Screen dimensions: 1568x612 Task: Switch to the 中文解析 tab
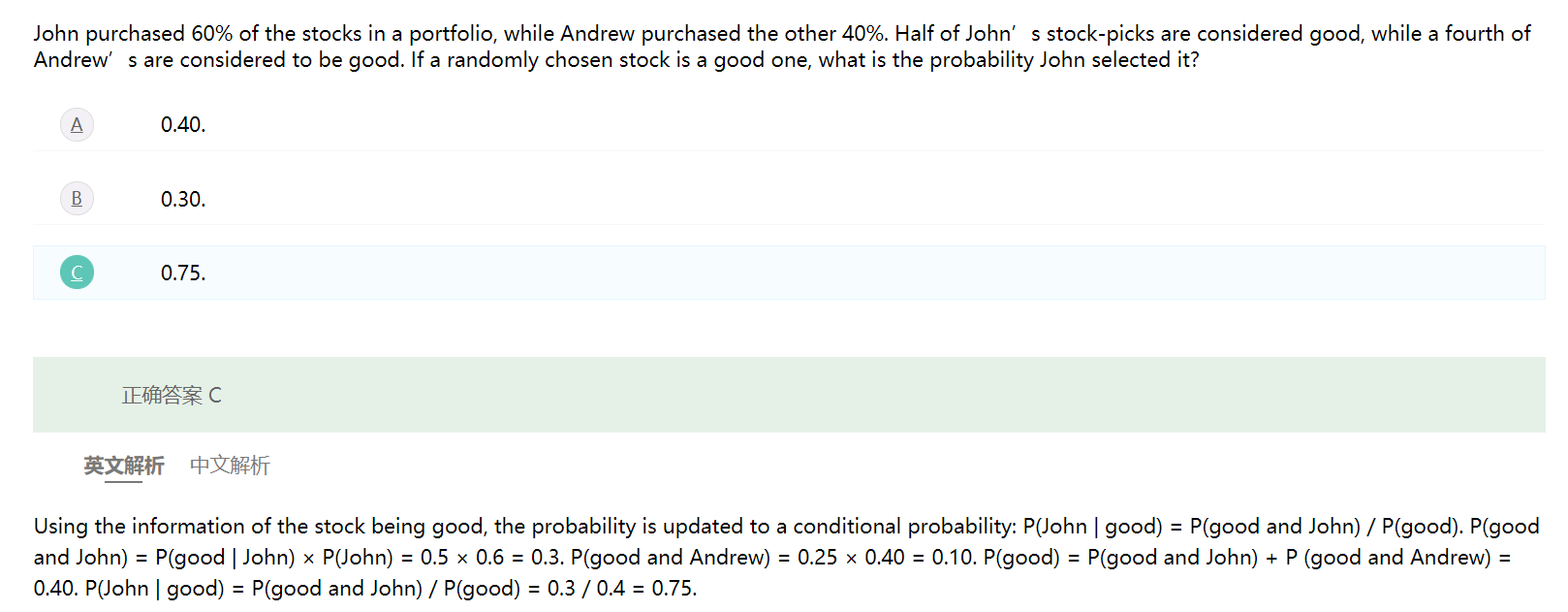pyautogui.click(x=230, y=466)
